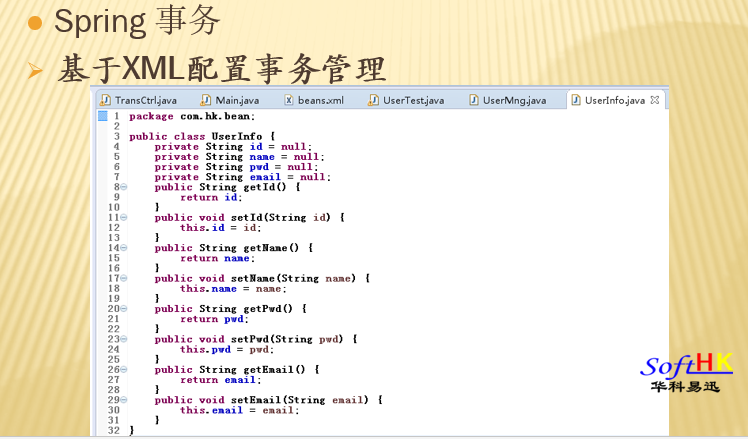This screenshot has width=748, height=439.
Task: Click the 'private String name = null;' line
Action: pos(239,157)
